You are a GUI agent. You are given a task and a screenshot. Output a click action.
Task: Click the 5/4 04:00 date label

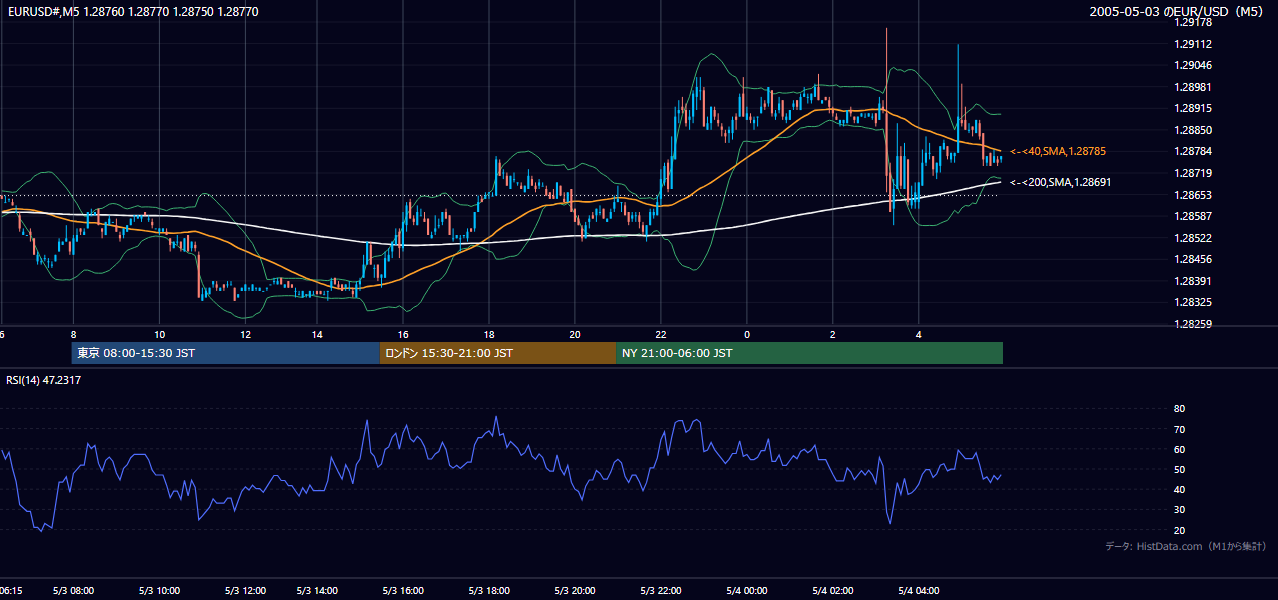click(919, 591)
